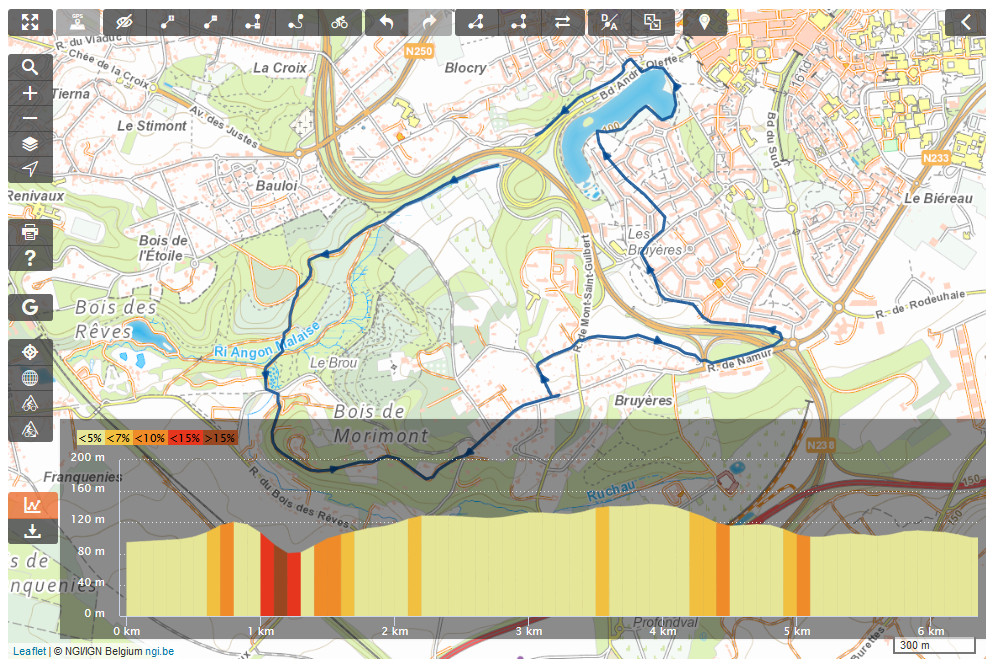This screenshot has width=992, height=666.
Task: Click the 300 m scale bar
Action: click(x=934, y=646)
